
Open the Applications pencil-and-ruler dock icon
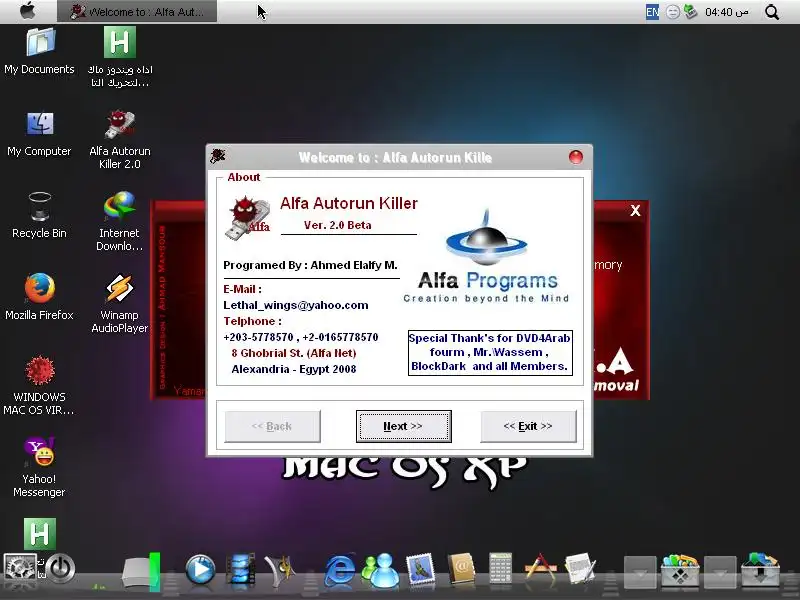click(540, 568)
